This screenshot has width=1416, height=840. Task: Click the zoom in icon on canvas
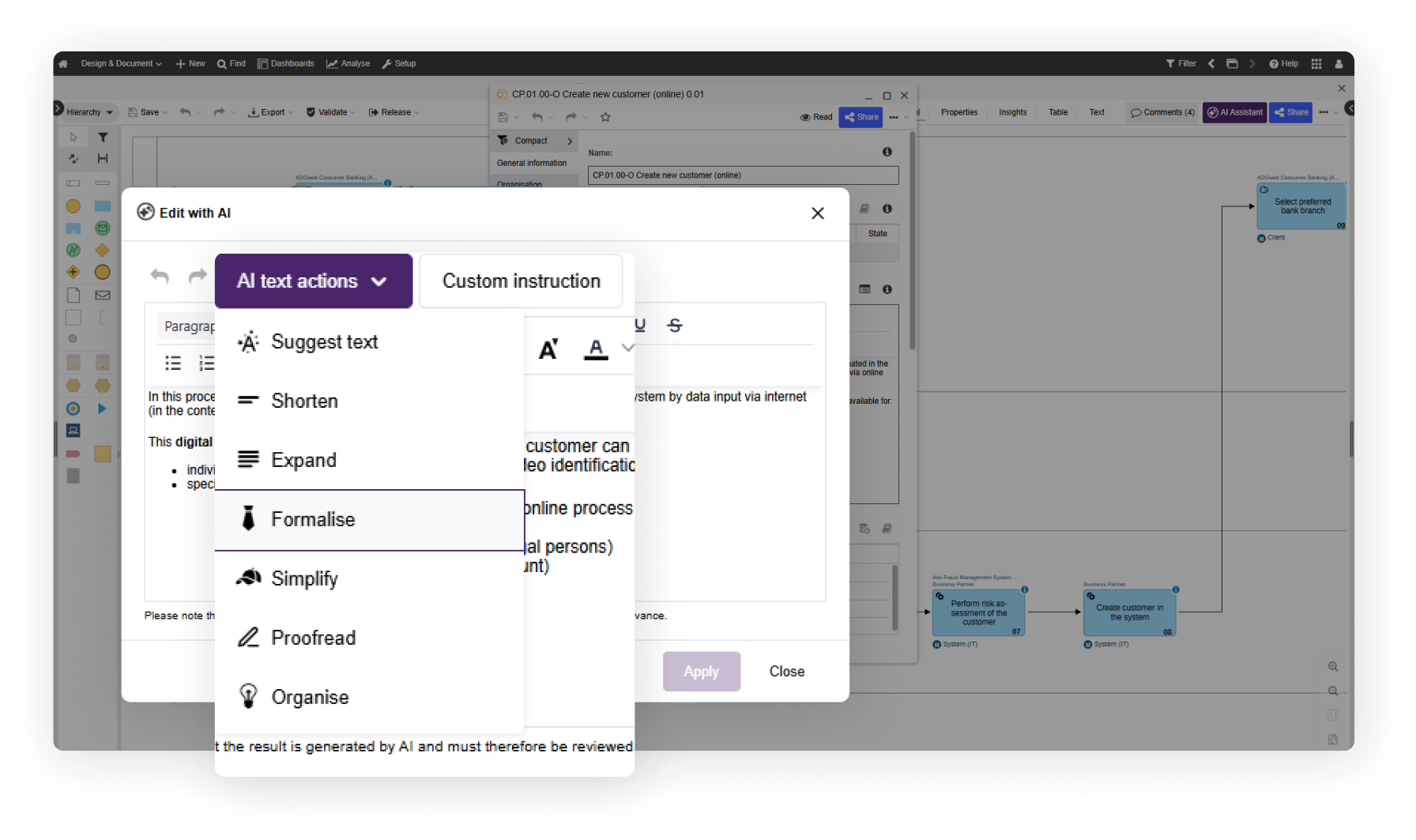tap(1333, 667)
